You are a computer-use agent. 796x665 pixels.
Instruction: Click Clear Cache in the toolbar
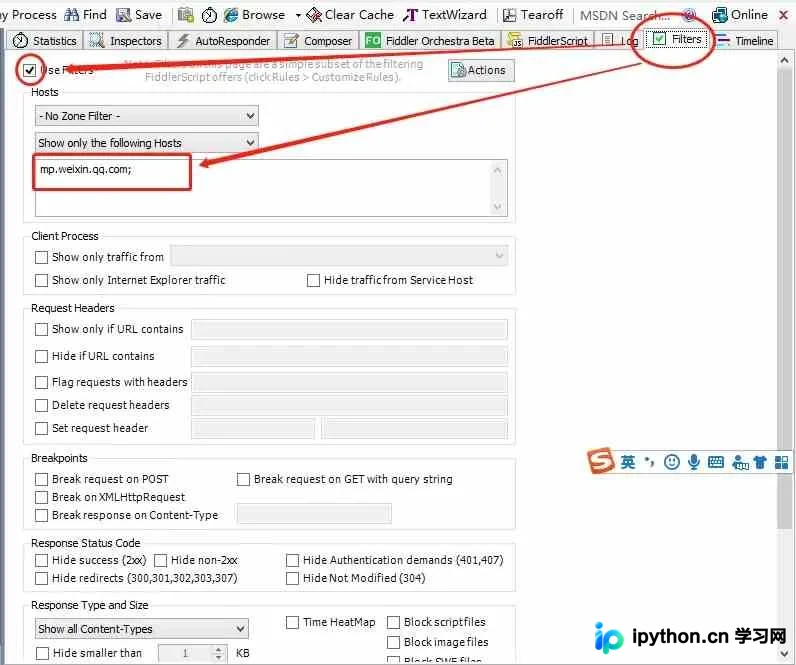(350, 15)
